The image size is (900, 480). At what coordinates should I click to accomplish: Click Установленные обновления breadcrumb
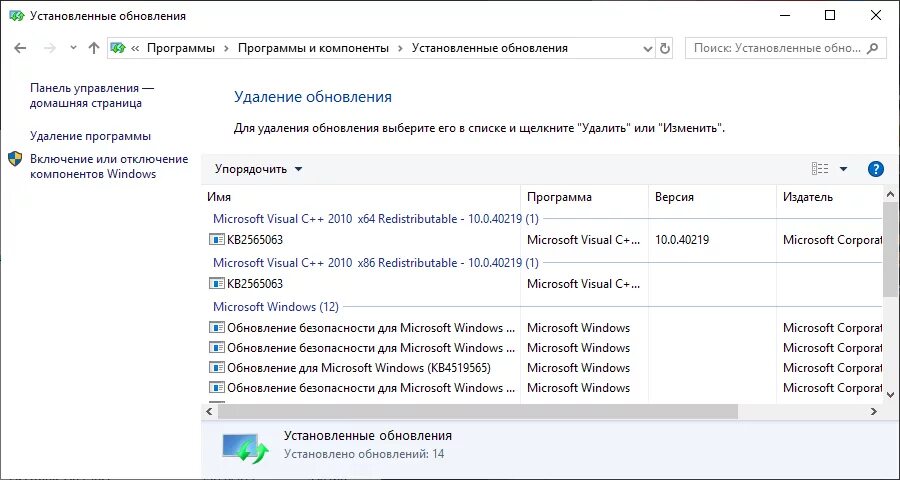[490, 48]
